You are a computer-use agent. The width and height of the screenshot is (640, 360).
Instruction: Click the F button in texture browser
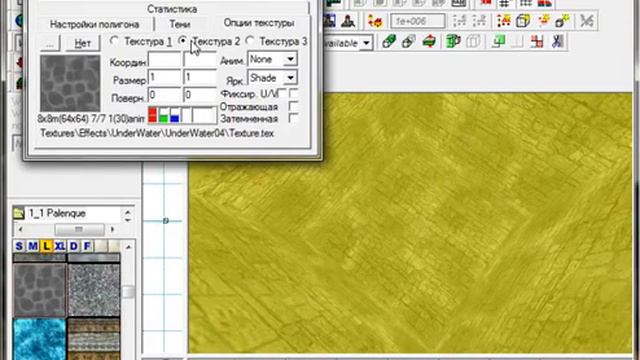pos(87,246)
